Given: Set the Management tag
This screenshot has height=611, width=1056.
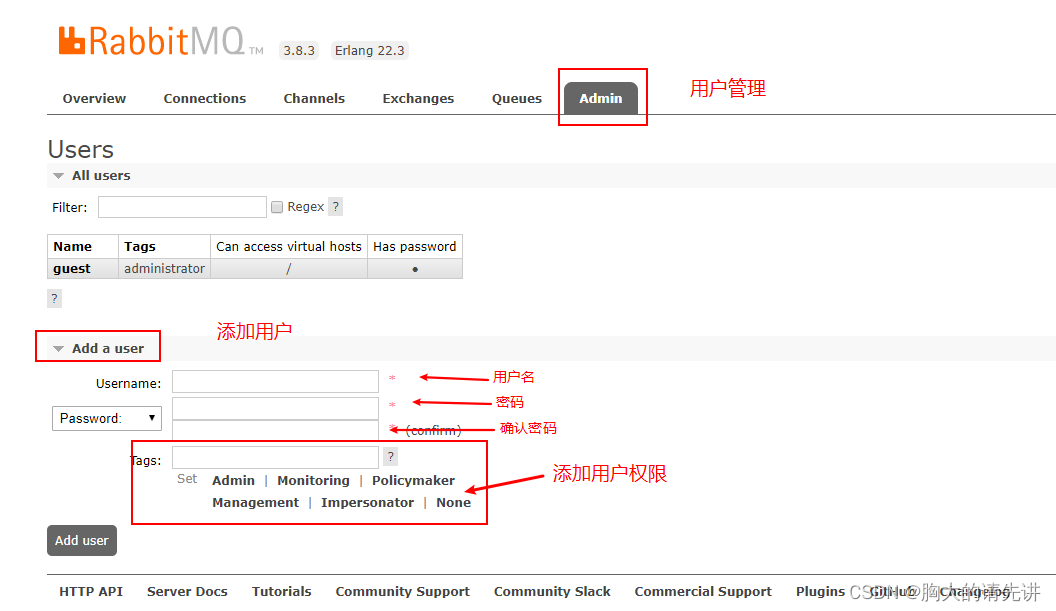Looking at the screenshot, I should point(255,503).
